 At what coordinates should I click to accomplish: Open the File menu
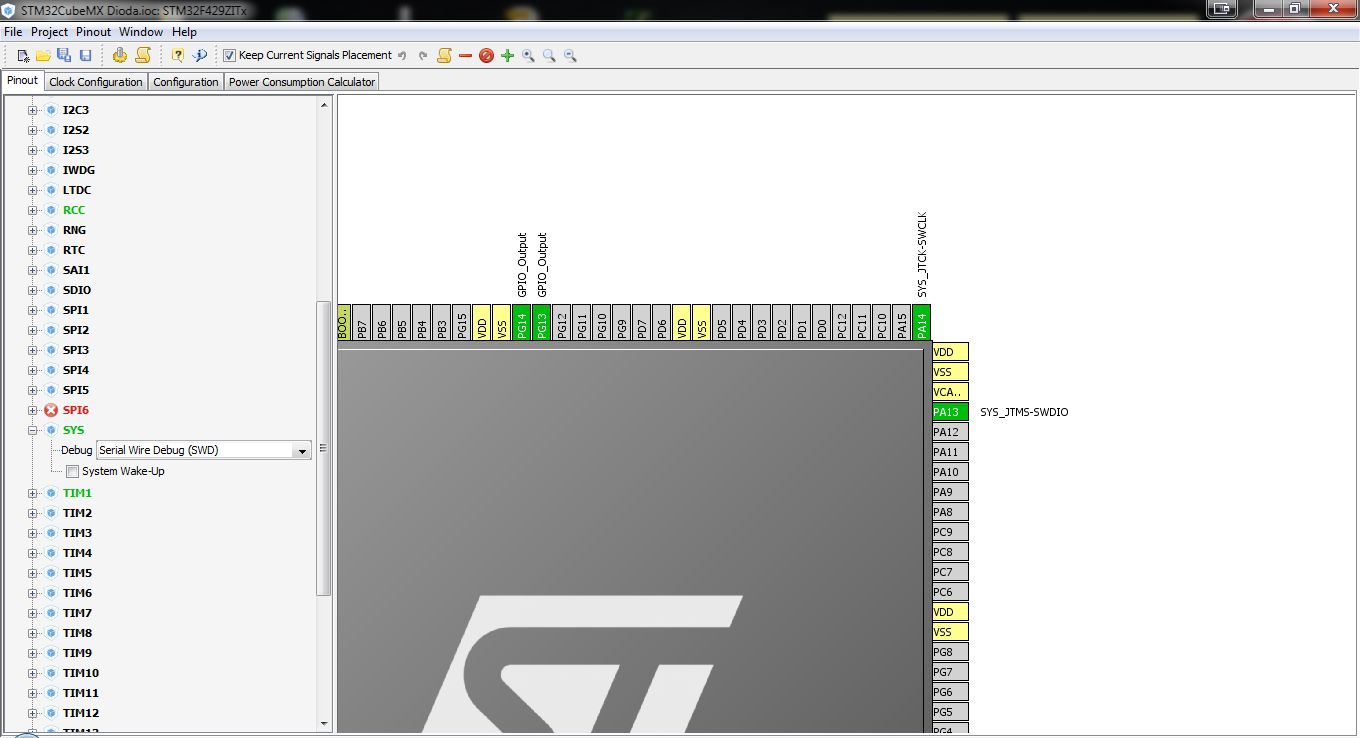coord(13,32)
